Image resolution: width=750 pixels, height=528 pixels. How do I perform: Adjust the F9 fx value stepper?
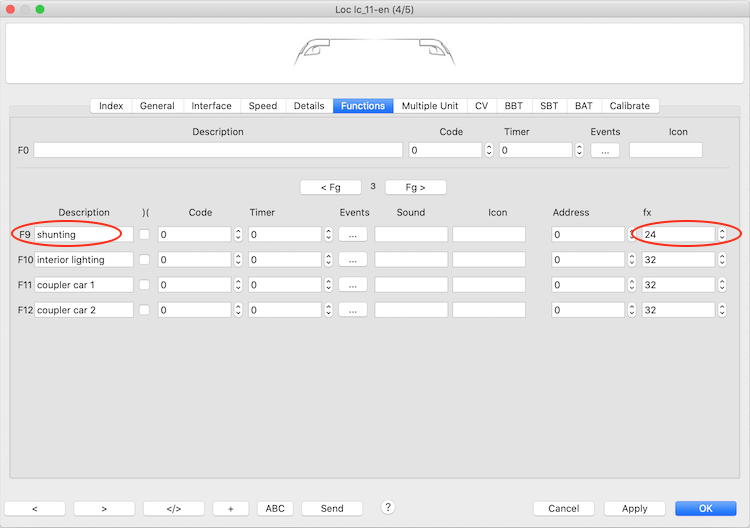[721, 234]
